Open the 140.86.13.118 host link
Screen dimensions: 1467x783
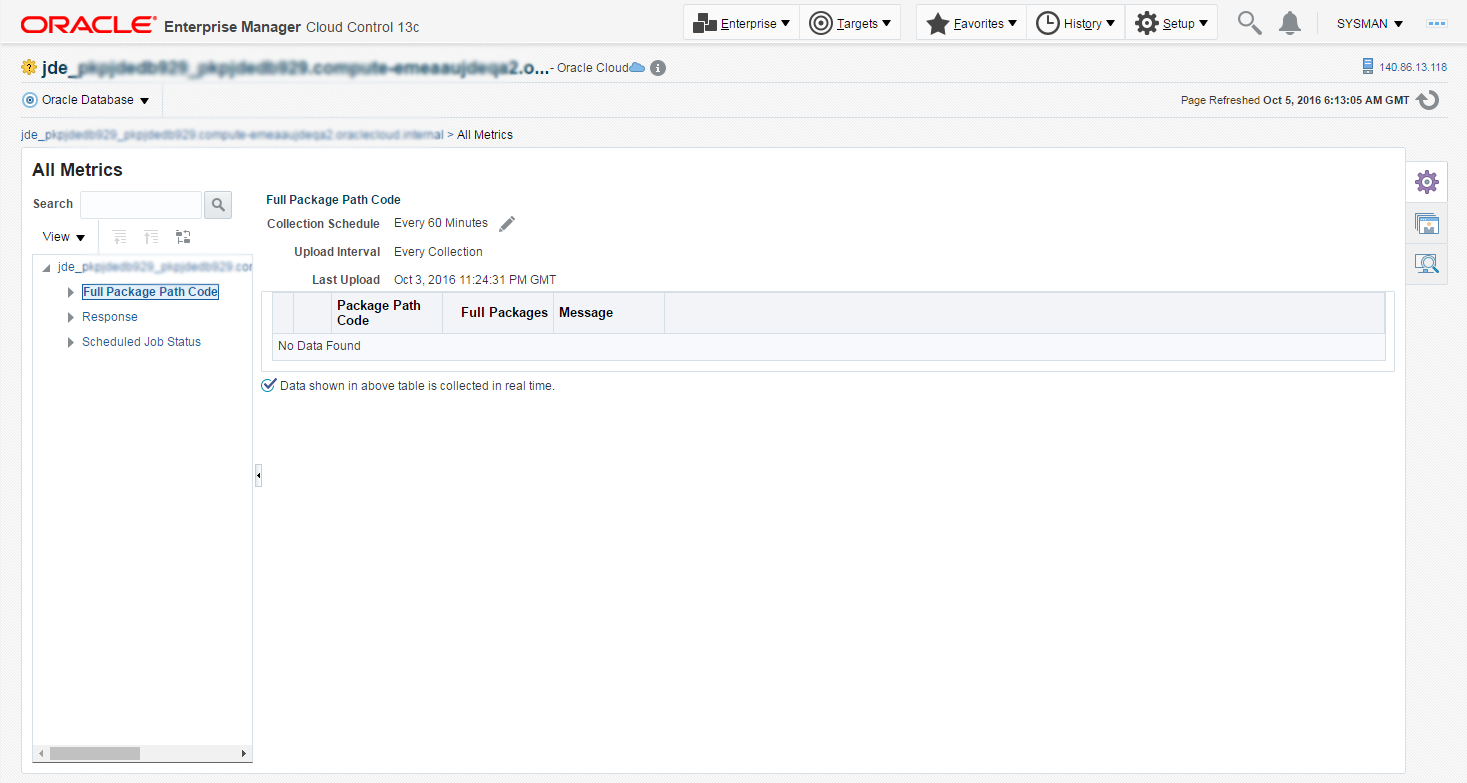click(x=1413, y=67)
